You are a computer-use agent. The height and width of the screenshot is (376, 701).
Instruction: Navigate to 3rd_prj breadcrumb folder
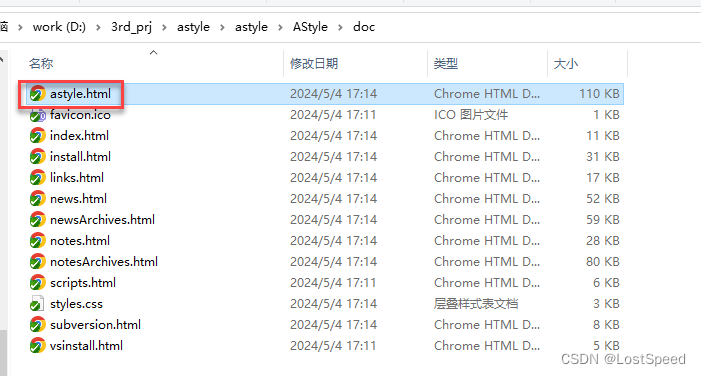tap(131, 27)
